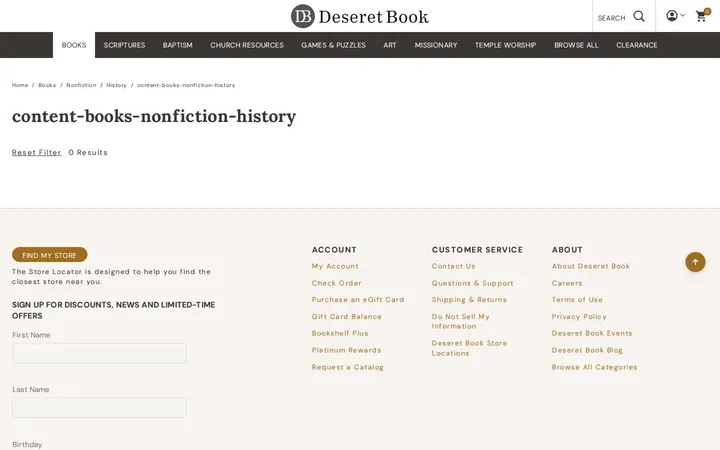
Task: Click the 0 Results text
Action: tap(88, 152)
